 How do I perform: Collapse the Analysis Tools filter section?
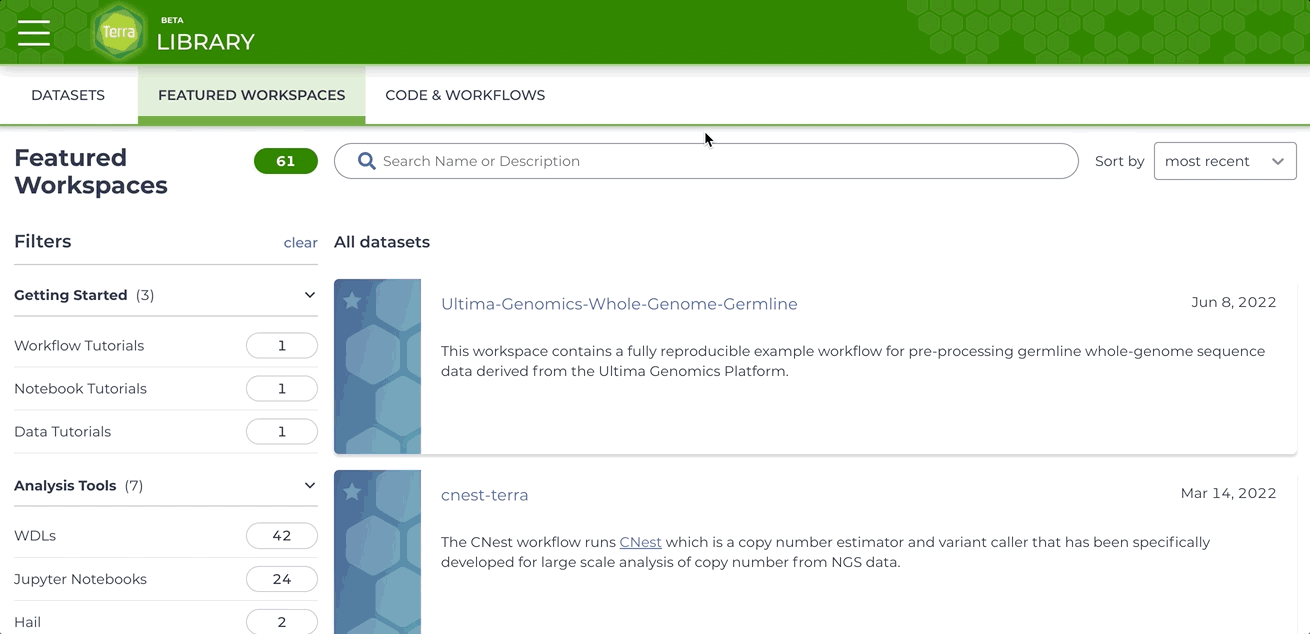(x=309, y=486)
